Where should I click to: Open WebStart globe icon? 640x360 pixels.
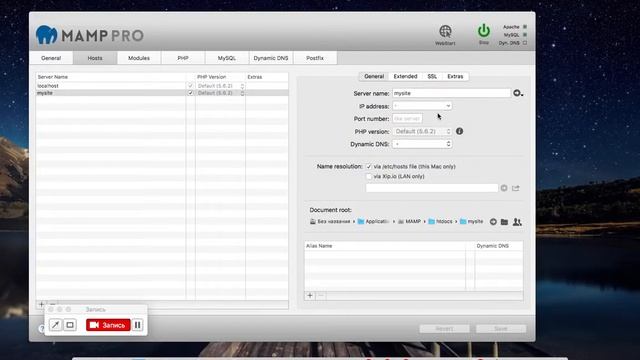[x=445, y=31]
